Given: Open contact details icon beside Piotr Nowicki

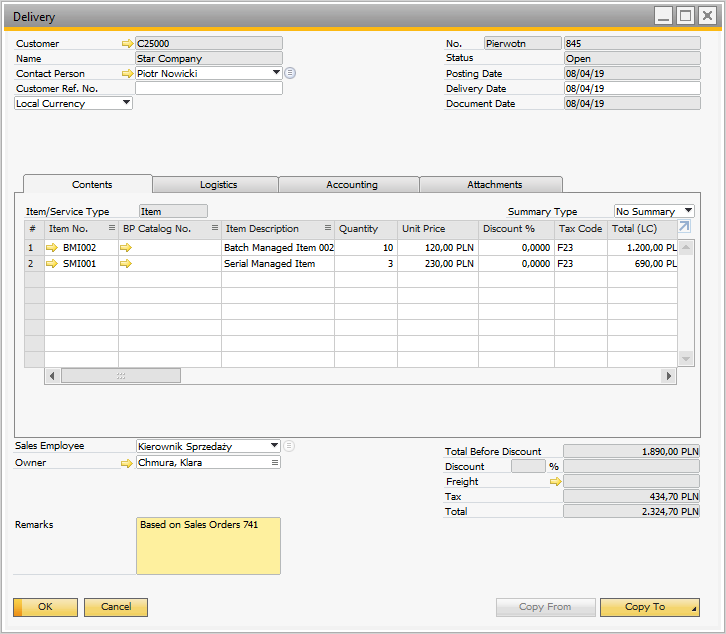Looking at the screenshot, I should [290, 73].
